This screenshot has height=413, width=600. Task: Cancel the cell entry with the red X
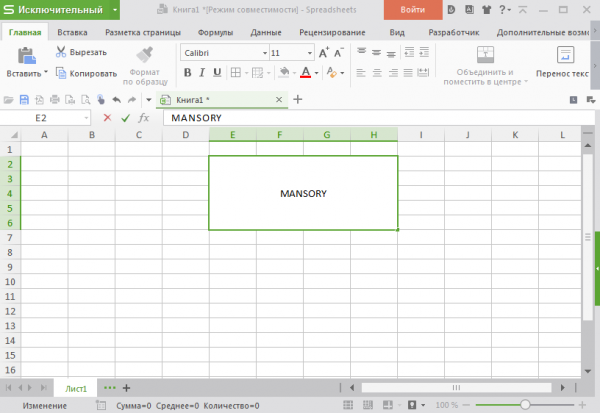(x=107, y=118)
